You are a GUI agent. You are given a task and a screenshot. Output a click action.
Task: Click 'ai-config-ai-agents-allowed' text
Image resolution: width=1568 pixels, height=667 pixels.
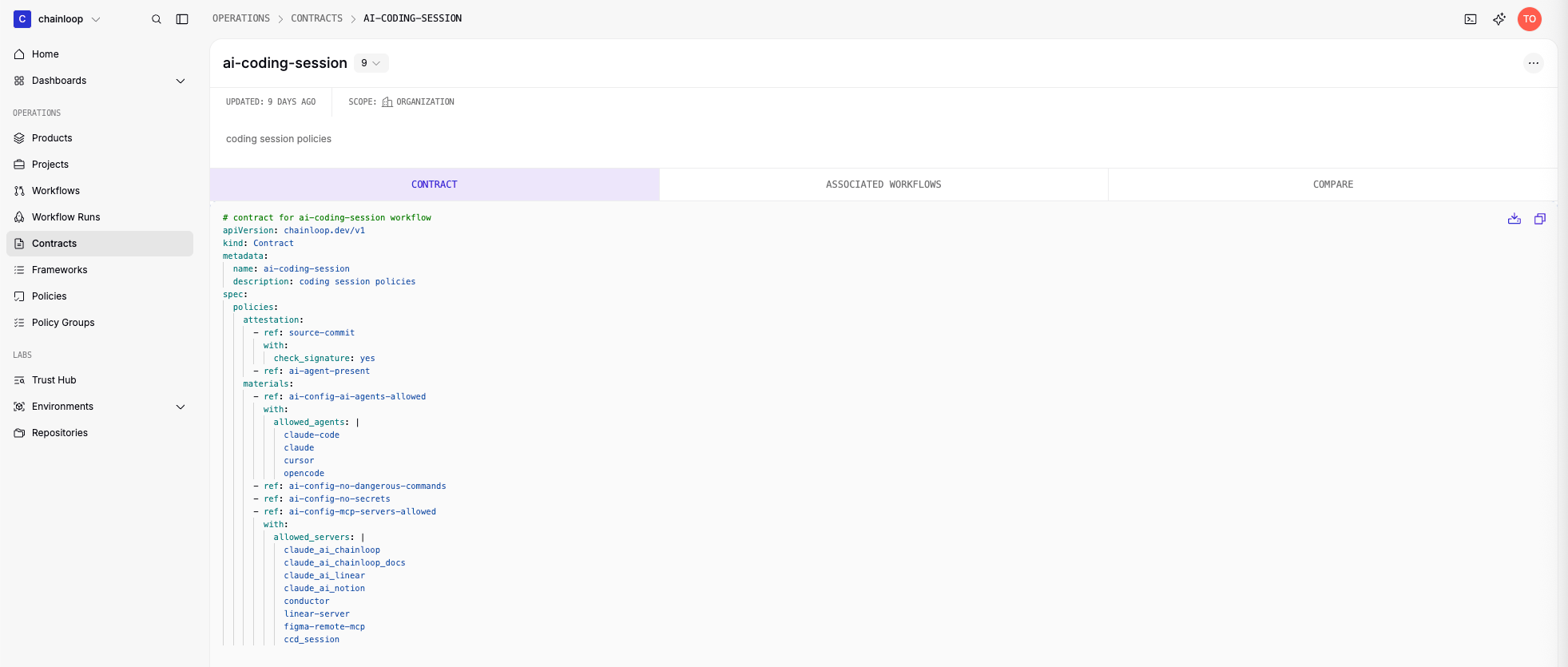[357, 397]
